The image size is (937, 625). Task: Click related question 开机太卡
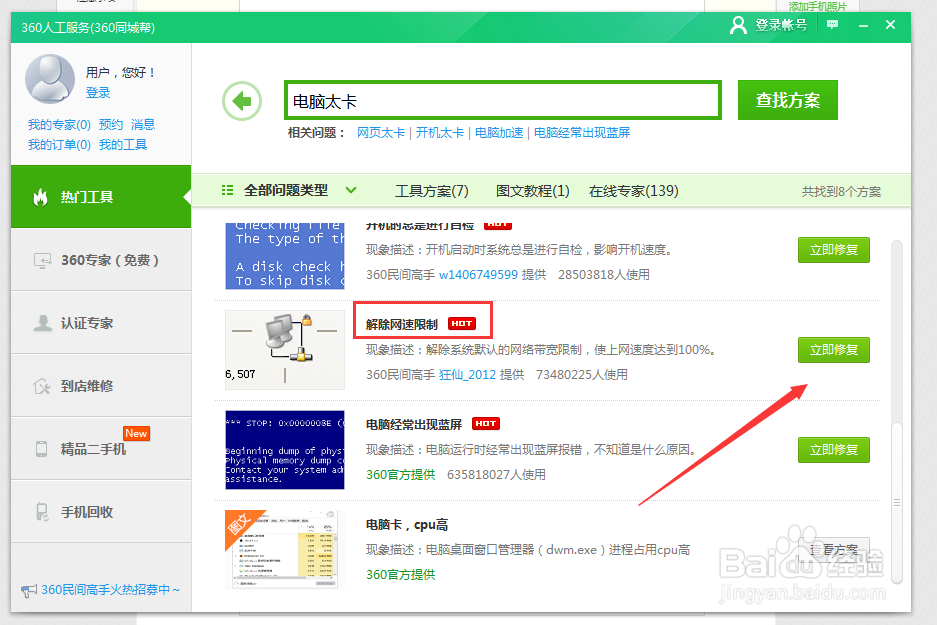440,133
